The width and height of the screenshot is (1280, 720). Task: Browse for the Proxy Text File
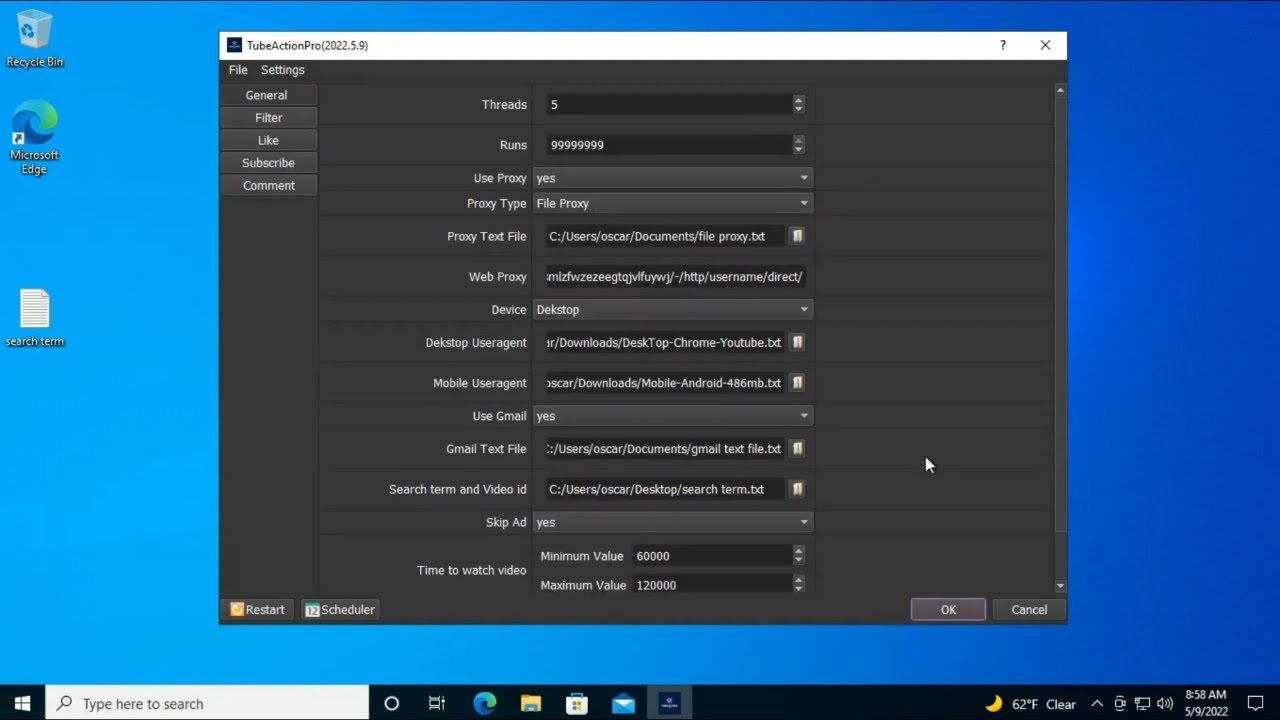coord(797,236)
